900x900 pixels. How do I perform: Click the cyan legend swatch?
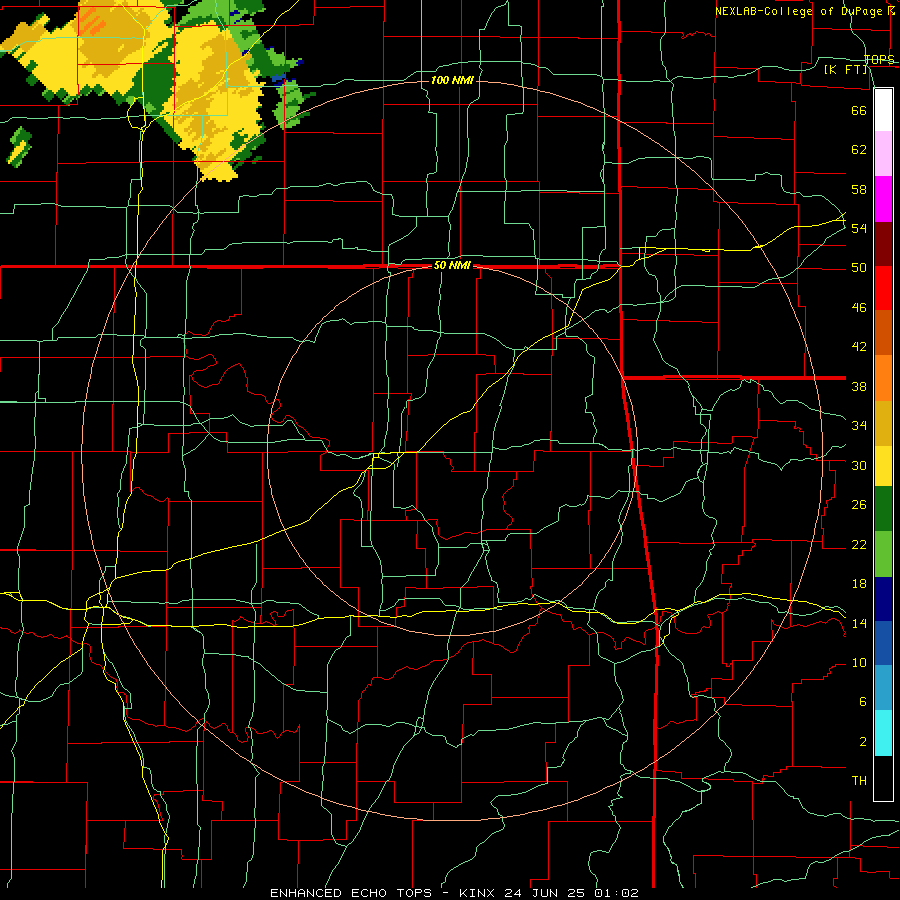coord(883,733)
